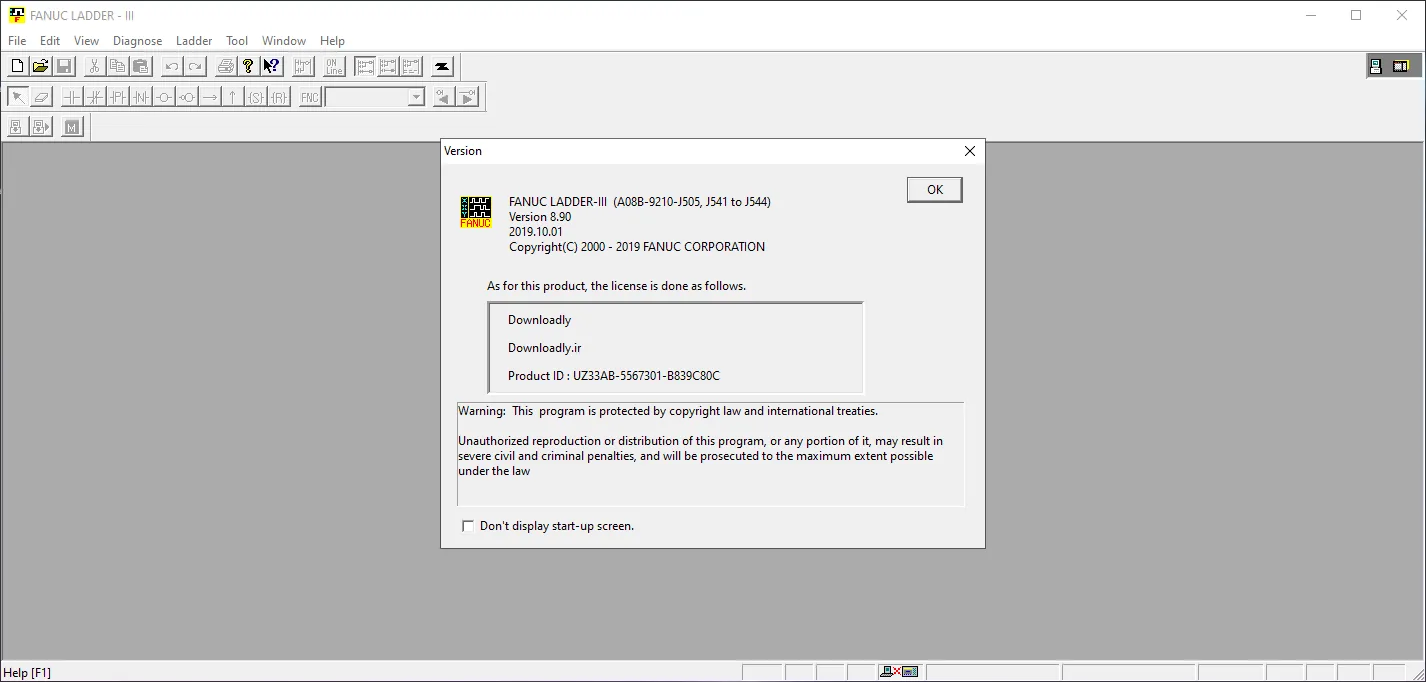Click the FANUC logo icon in dialog

click(476, 212)
